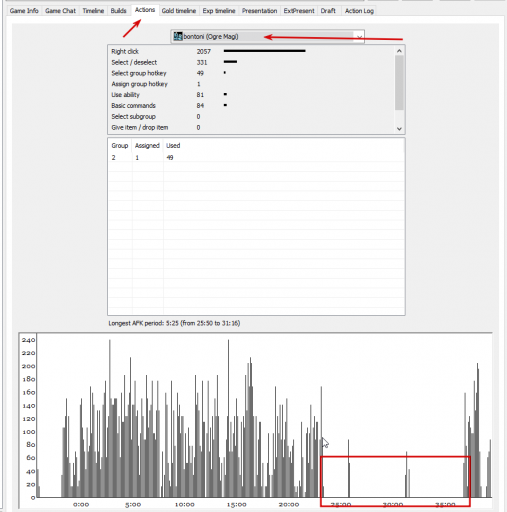This screenshot has height=512, width=507.
Task: Click the scroll up arrow in the actions list
Action: 399,51
